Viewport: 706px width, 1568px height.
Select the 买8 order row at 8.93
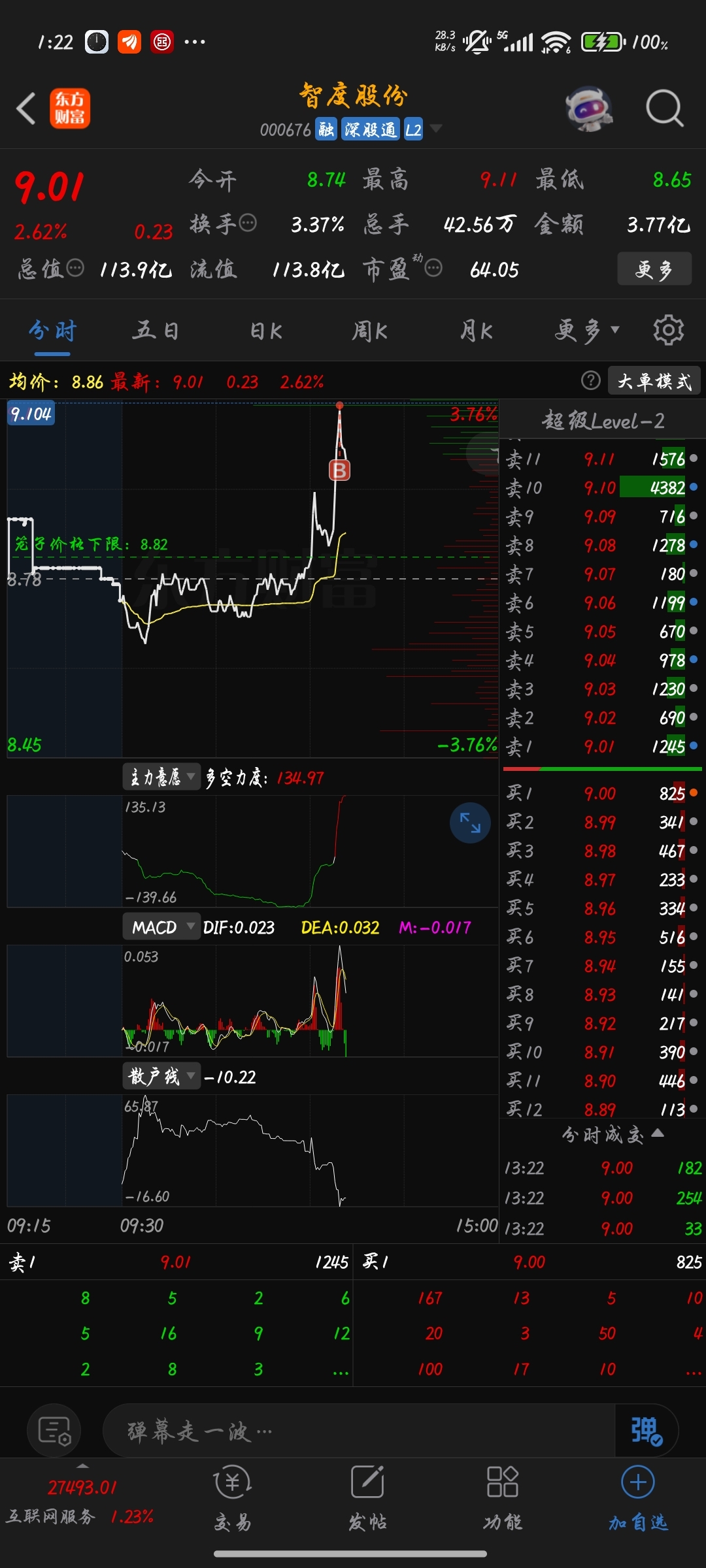602,994
